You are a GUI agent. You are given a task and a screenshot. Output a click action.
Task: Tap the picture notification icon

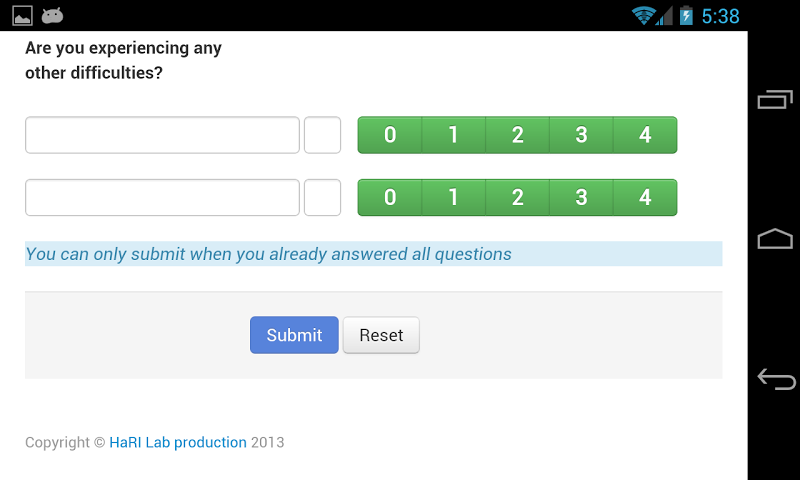click(22, 15)
